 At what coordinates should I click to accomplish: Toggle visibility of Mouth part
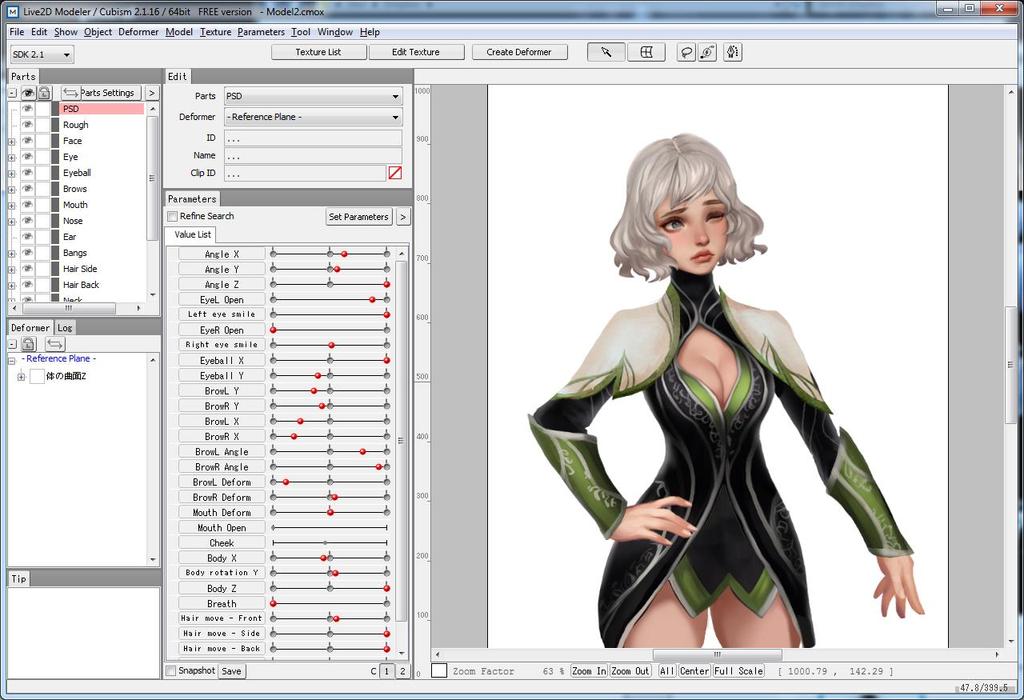tap(27, 204)
